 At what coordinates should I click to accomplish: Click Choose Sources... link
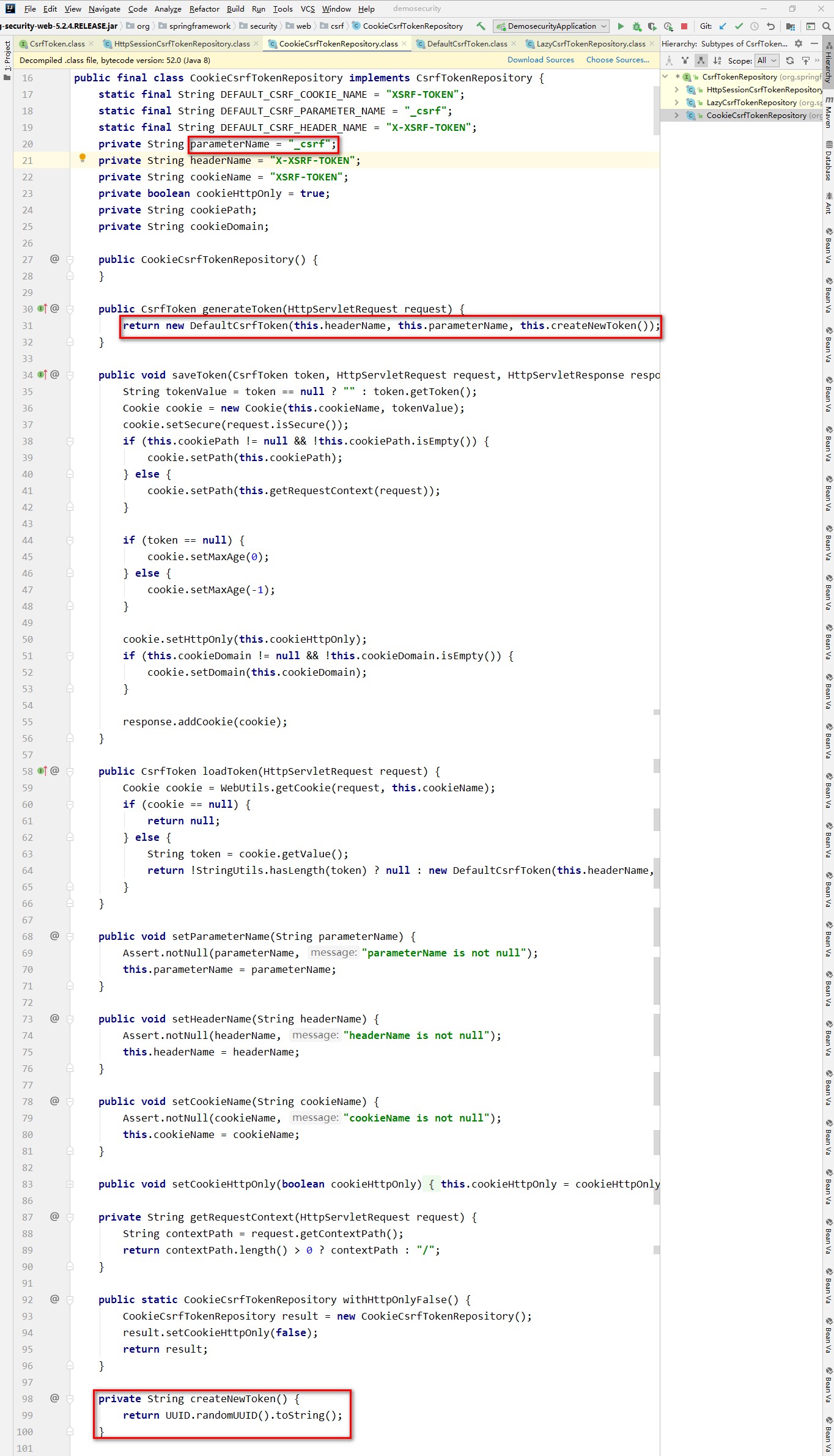[x=618, y=60]
